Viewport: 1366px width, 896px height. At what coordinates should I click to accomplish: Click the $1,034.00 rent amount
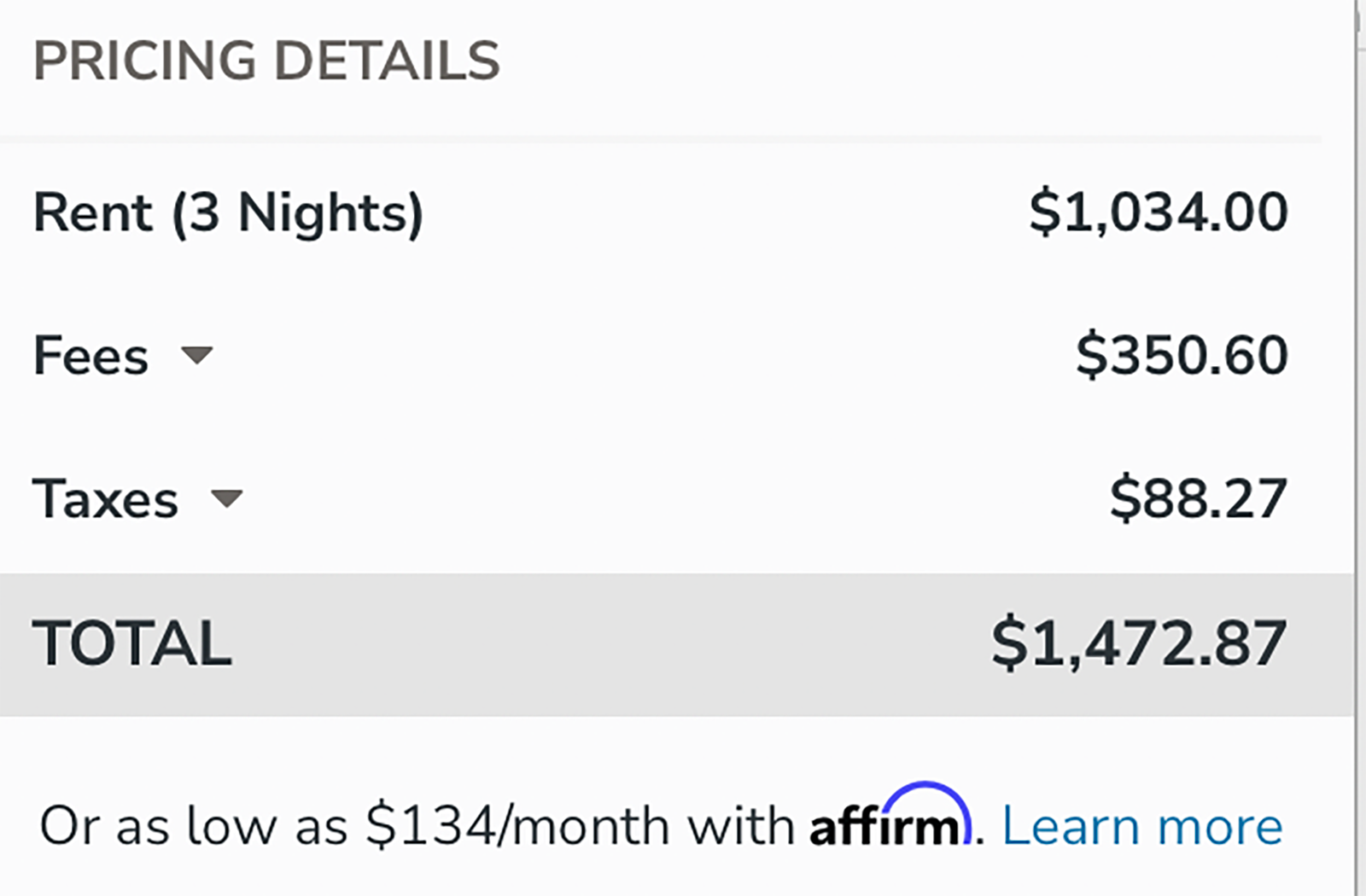1158,212
